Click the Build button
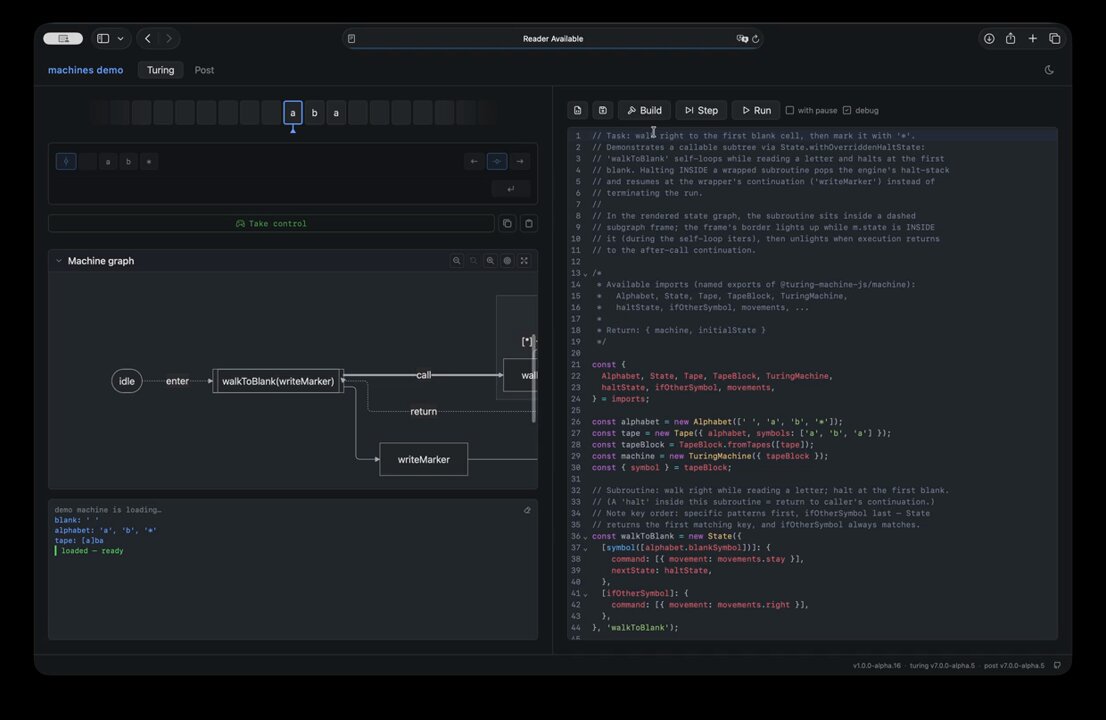The image size is (1106, 720). tap(645, 111)
